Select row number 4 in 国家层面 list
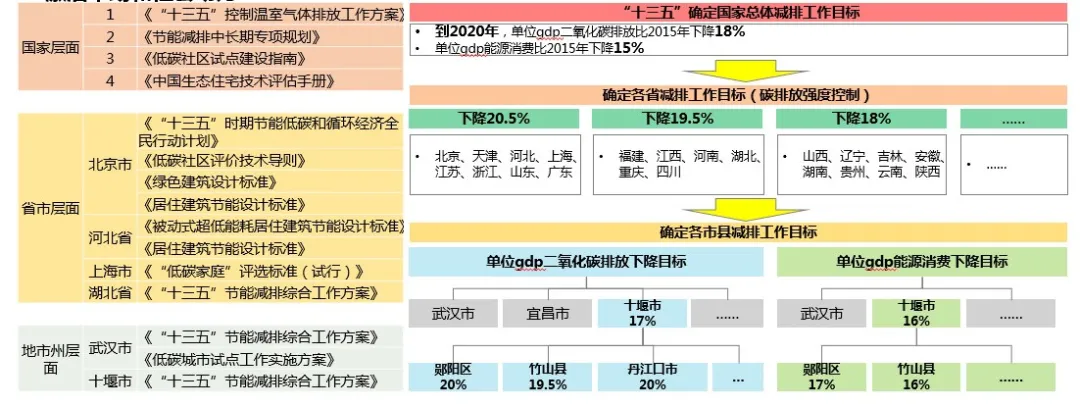The height and width of the screenshot is (406, 1080). [x=110, y=81]
